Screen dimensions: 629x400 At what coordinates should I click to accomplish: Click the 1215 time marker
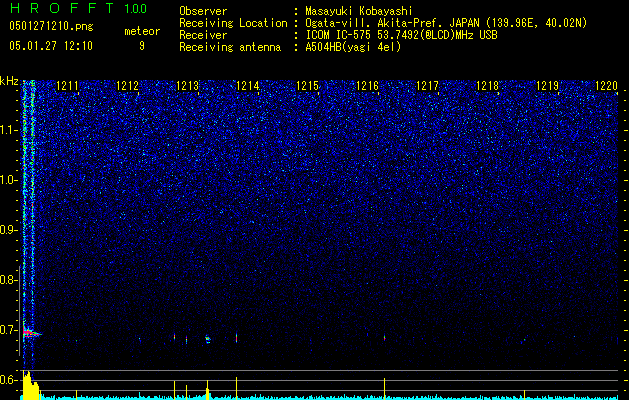coord(307,86)
